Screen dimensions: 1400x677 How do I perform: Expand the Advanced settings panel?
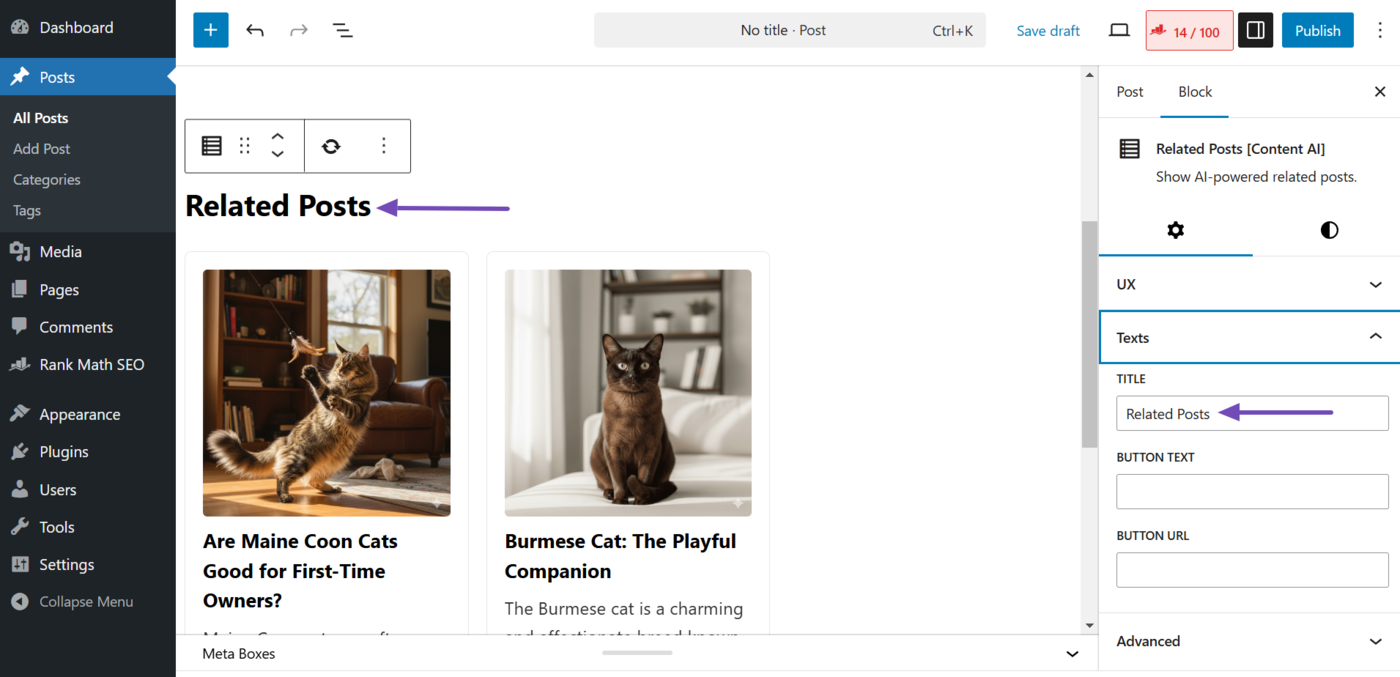coord(1249,641)
